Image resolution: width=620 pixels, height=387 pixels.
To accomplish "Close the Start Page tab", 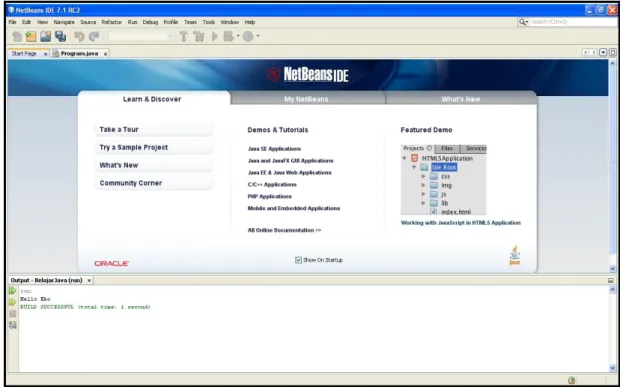I will coord(45,54).
